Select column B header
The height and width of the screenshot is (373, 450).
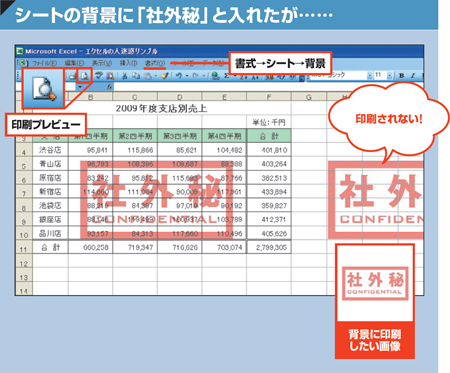tap(90, 97)
